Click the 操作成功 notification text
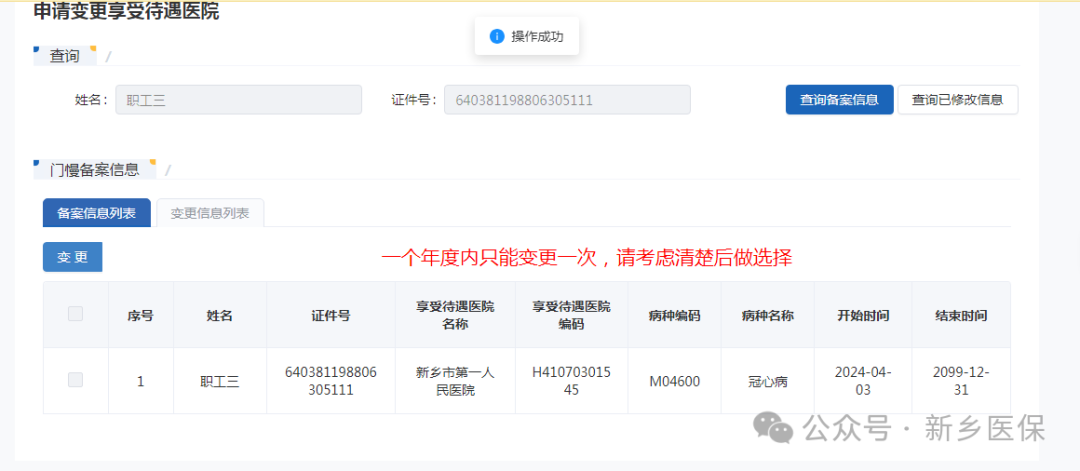The image size is (1080, 471). click(x=537, y=36)
